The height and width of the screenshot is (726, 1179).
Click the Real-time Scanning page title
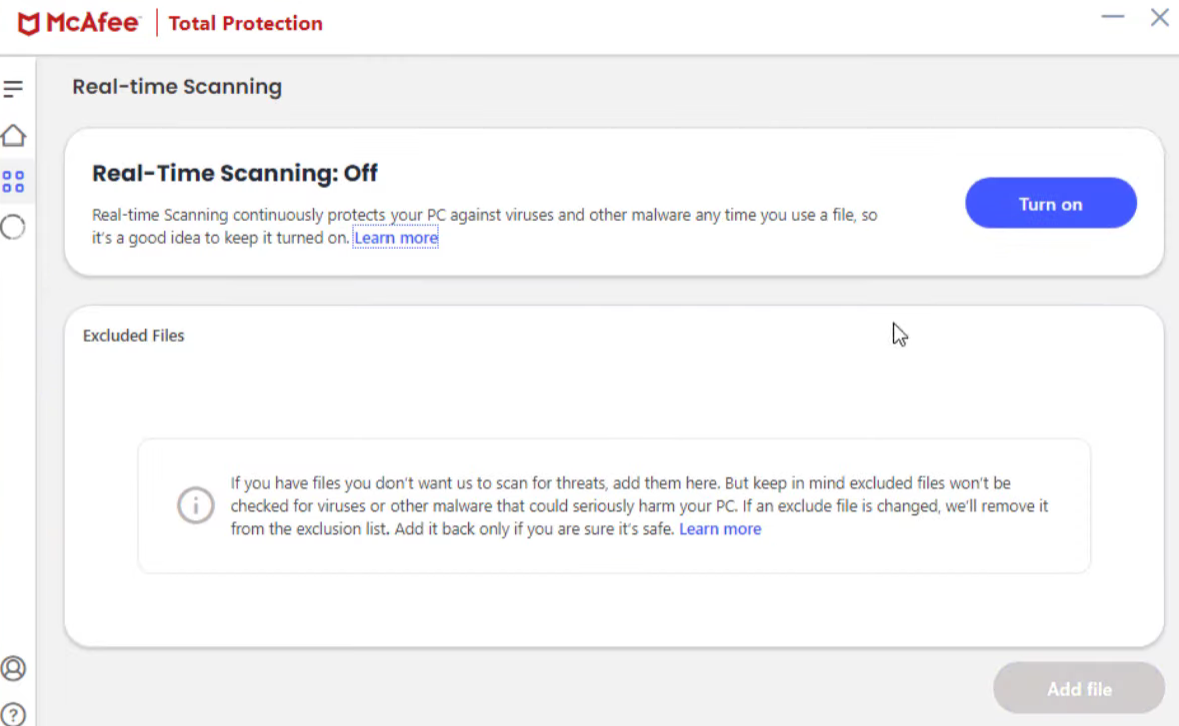(176, 87)
